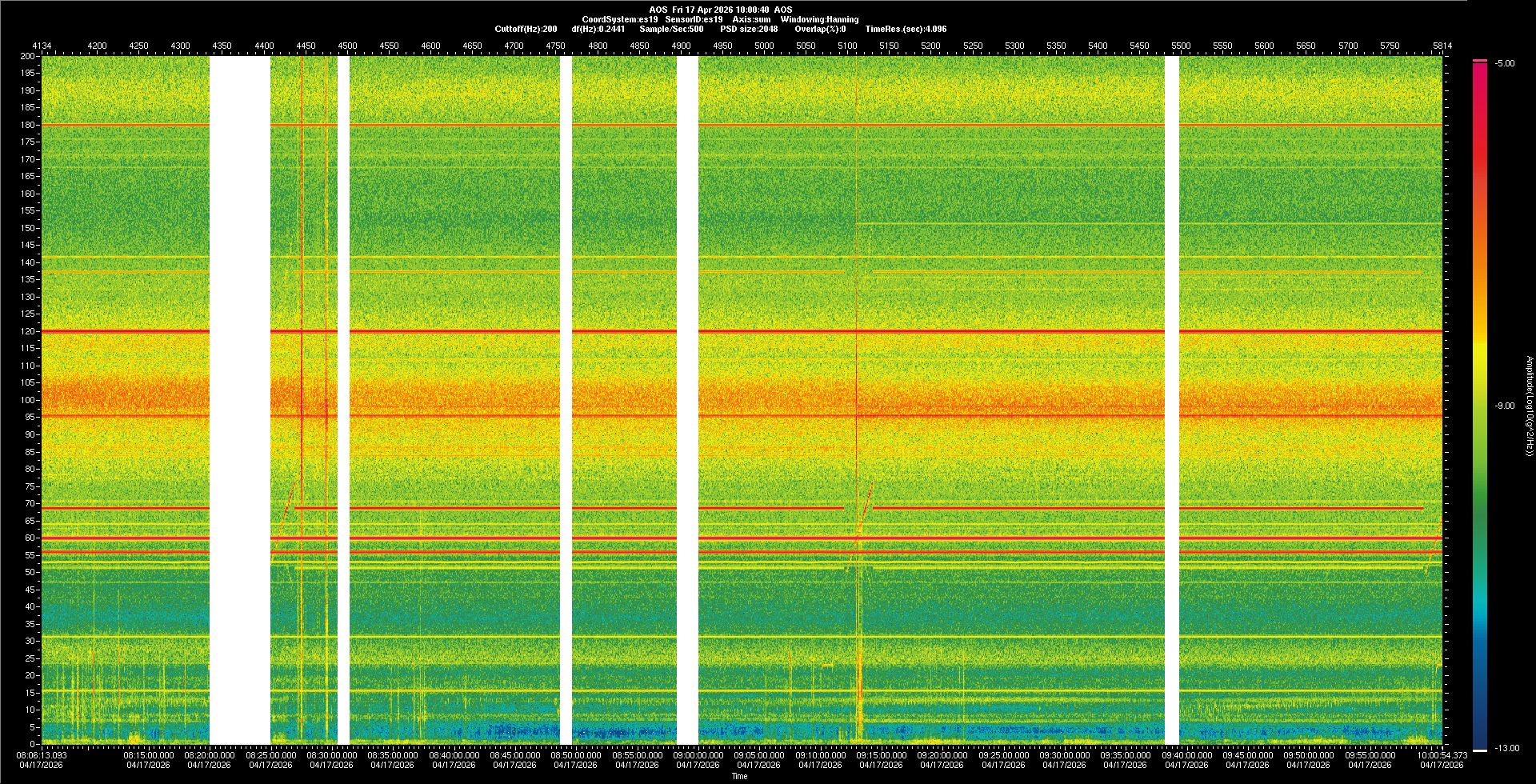
Task: Click the strong red 120 Hz spectral line
Action: pyautogui.click(x=480, y=331)
